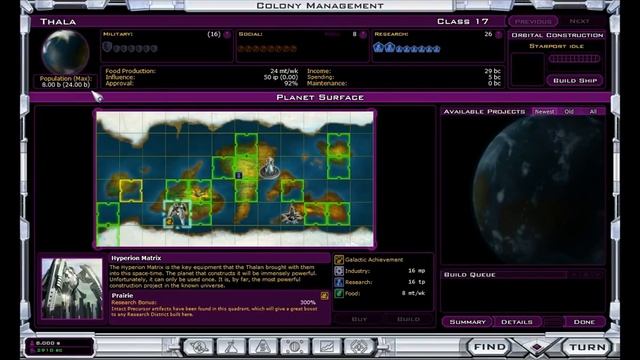This screenshot has height=360, width=640.
Task: Click the Build button under building stats
Action: pos(408,319)
